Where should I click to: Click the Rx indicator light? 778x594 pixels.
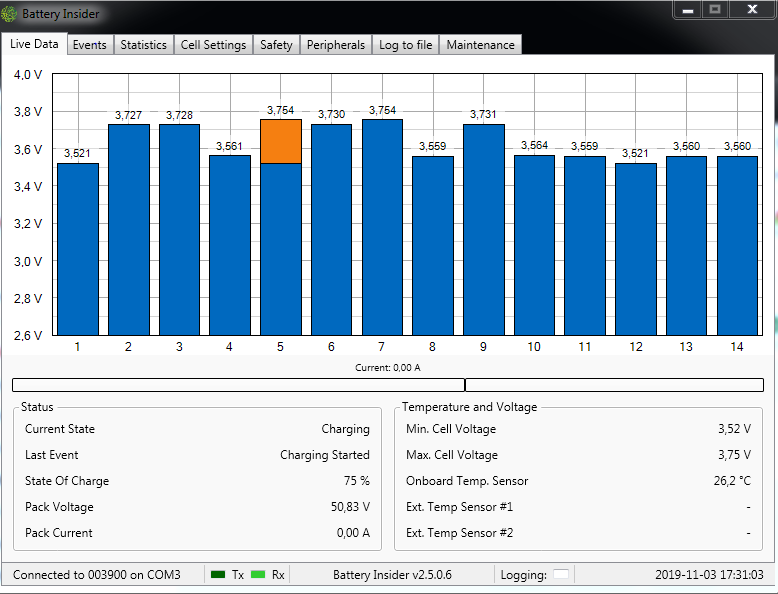pos(258,575)
